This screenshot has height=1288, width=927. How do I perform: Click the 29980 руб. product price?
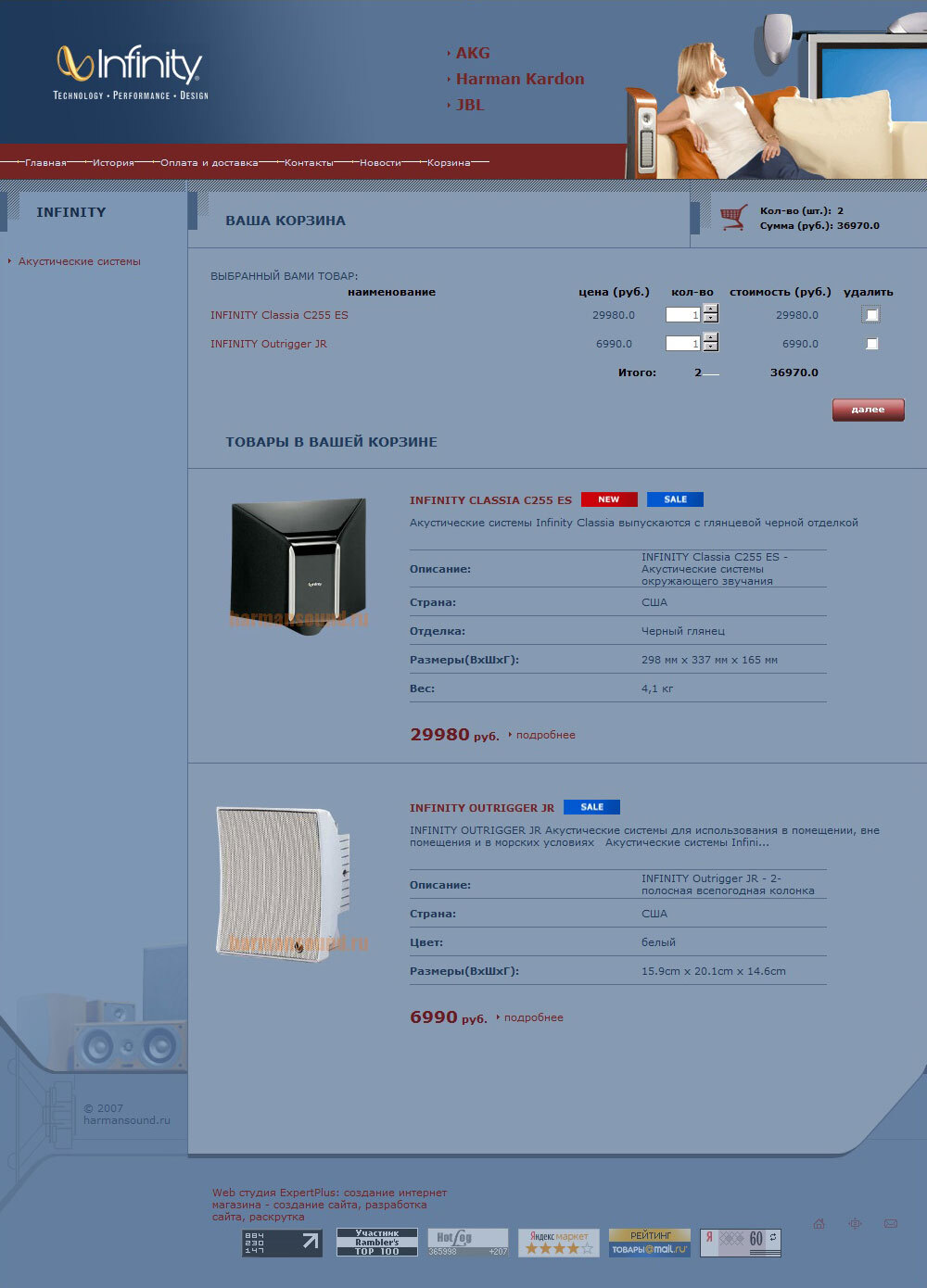click(454, 735)
